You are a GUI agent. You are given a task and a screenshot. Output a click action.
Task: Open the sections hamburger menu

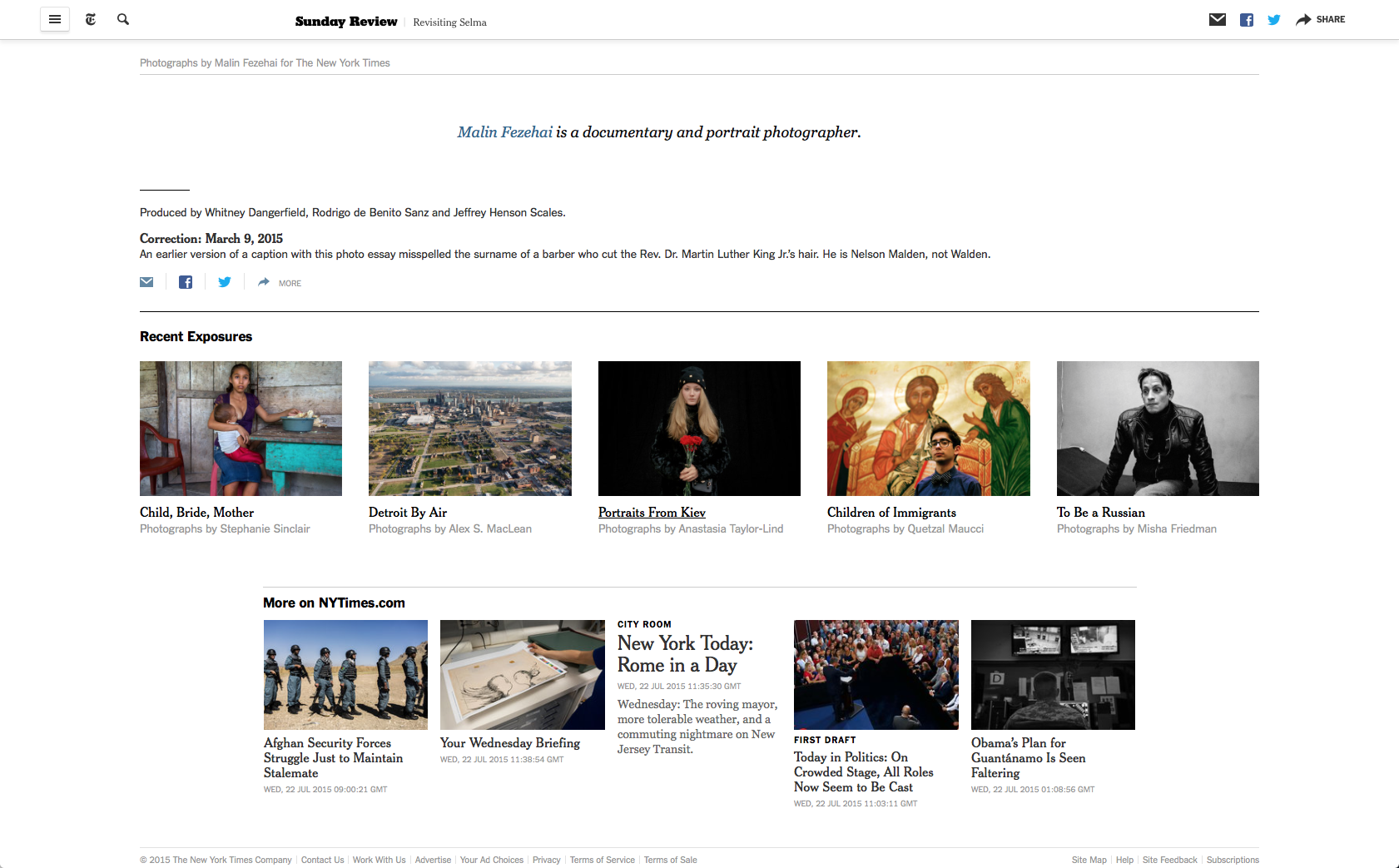[x=55, y=19]
